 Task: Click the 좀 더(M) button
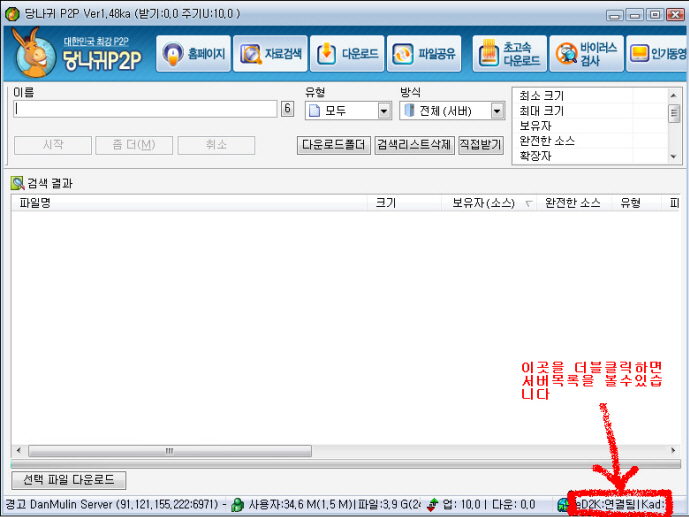(x=134, y=145)
